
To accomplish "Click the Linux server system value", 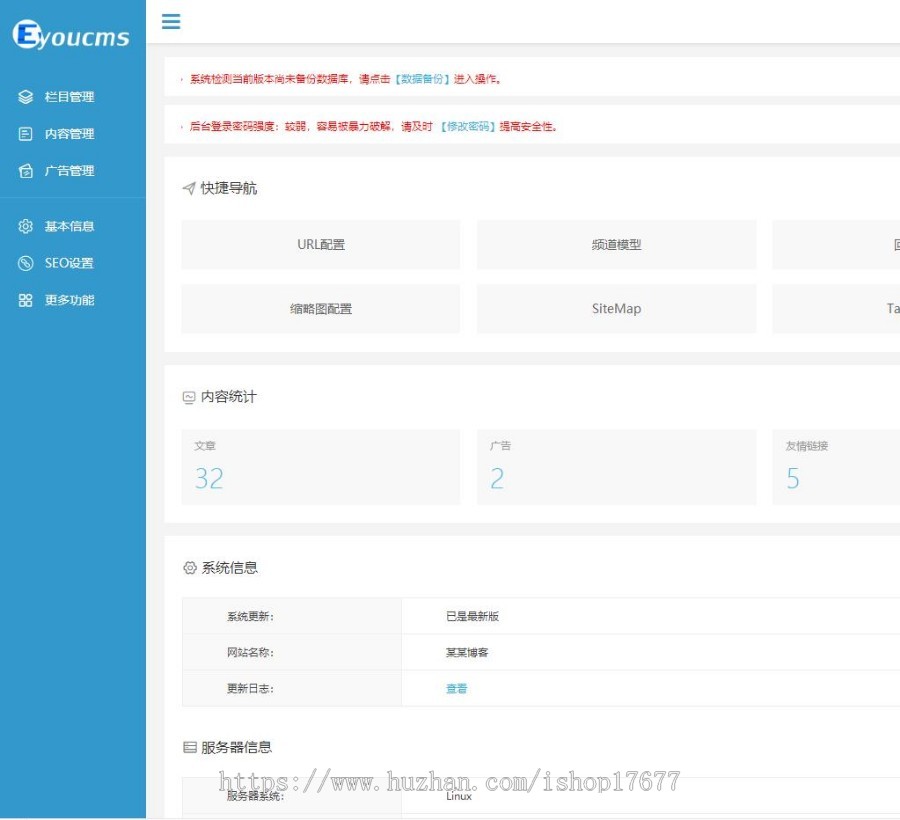I will [x=459, y=796].
